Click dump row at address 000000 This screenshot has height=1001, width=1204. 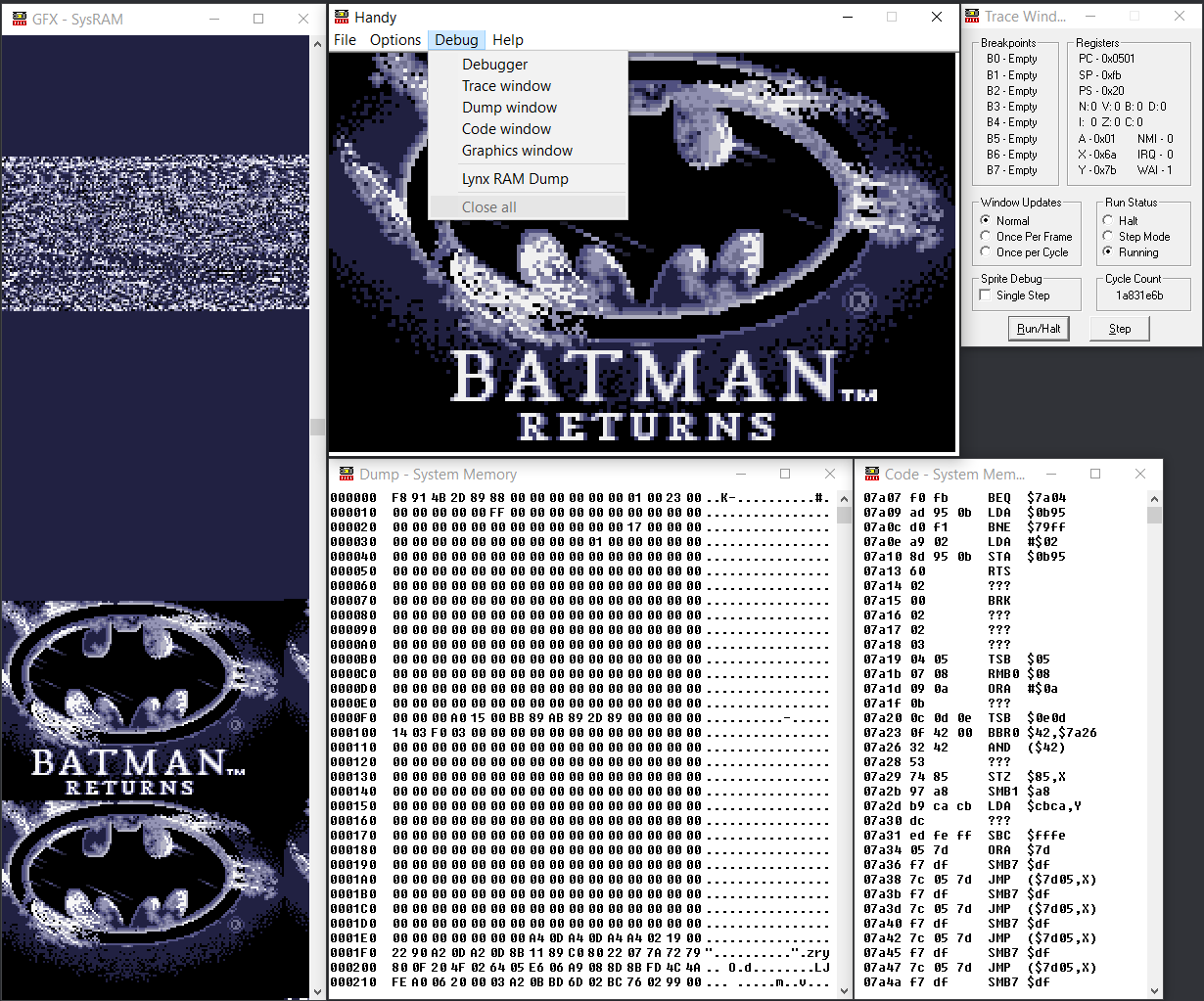(580, 497)
